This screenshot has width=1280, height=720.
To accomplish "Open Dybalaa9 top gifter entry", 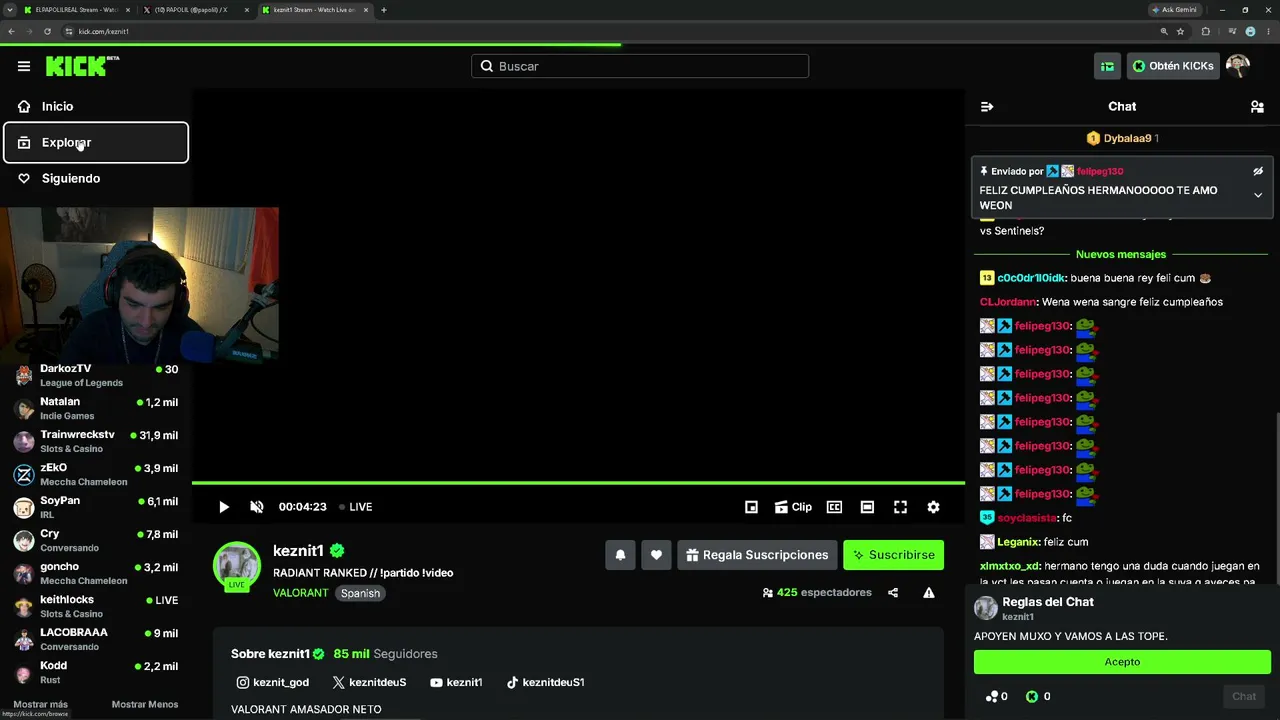I will [1122, 138].
